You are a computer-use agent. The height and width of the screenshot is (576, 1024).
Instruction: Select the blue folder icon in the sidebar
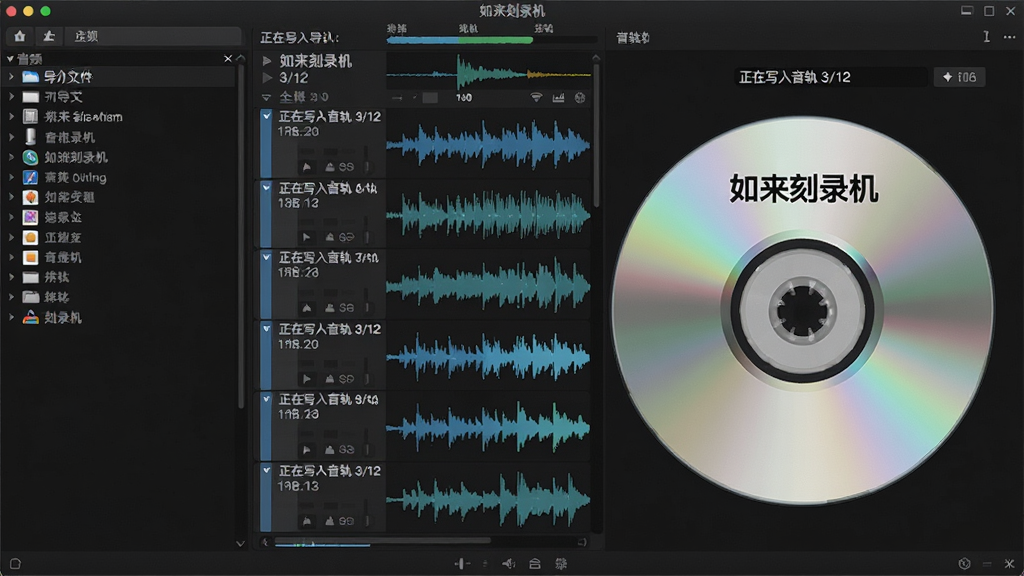pyautogui.click(x=30, y=77)
